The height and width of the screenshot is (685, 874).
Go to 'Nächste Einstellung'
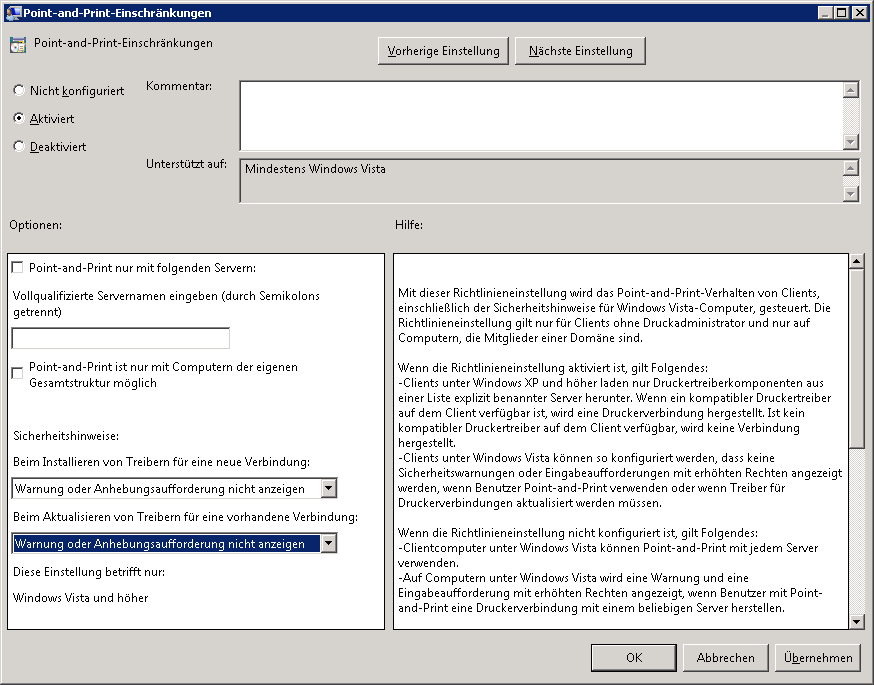580,51
